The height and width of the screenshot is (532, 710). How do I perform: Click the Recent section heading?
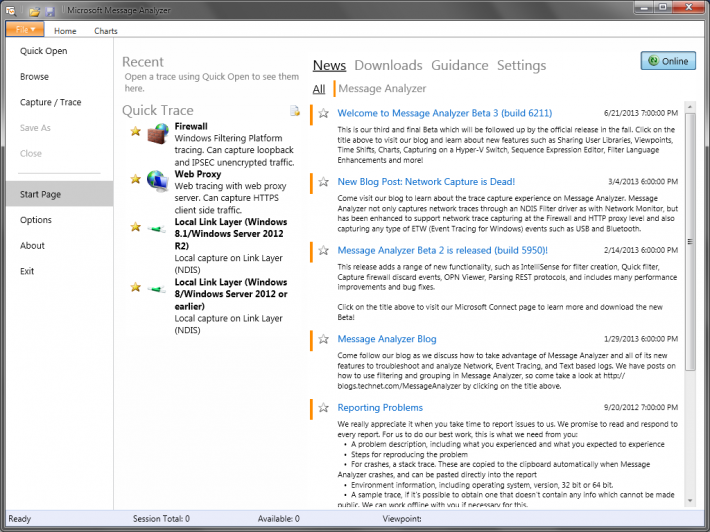143,62
